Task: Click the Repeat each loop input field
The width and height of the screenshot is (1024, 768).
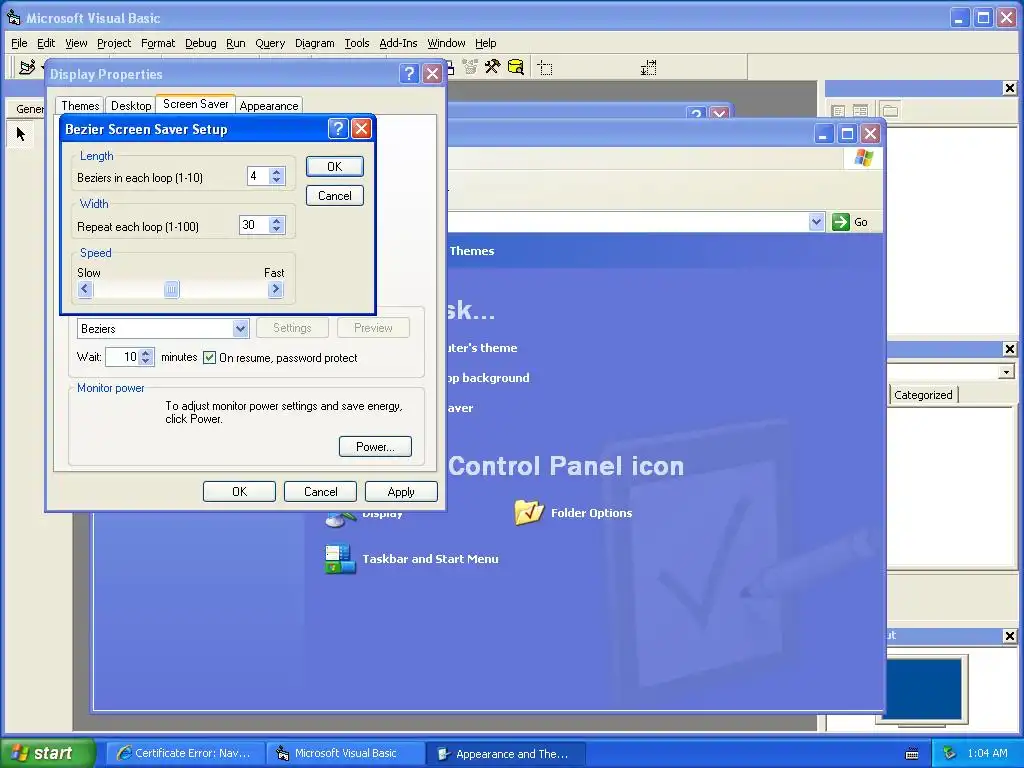Action: pyautogui.click(x=255, y=225)
